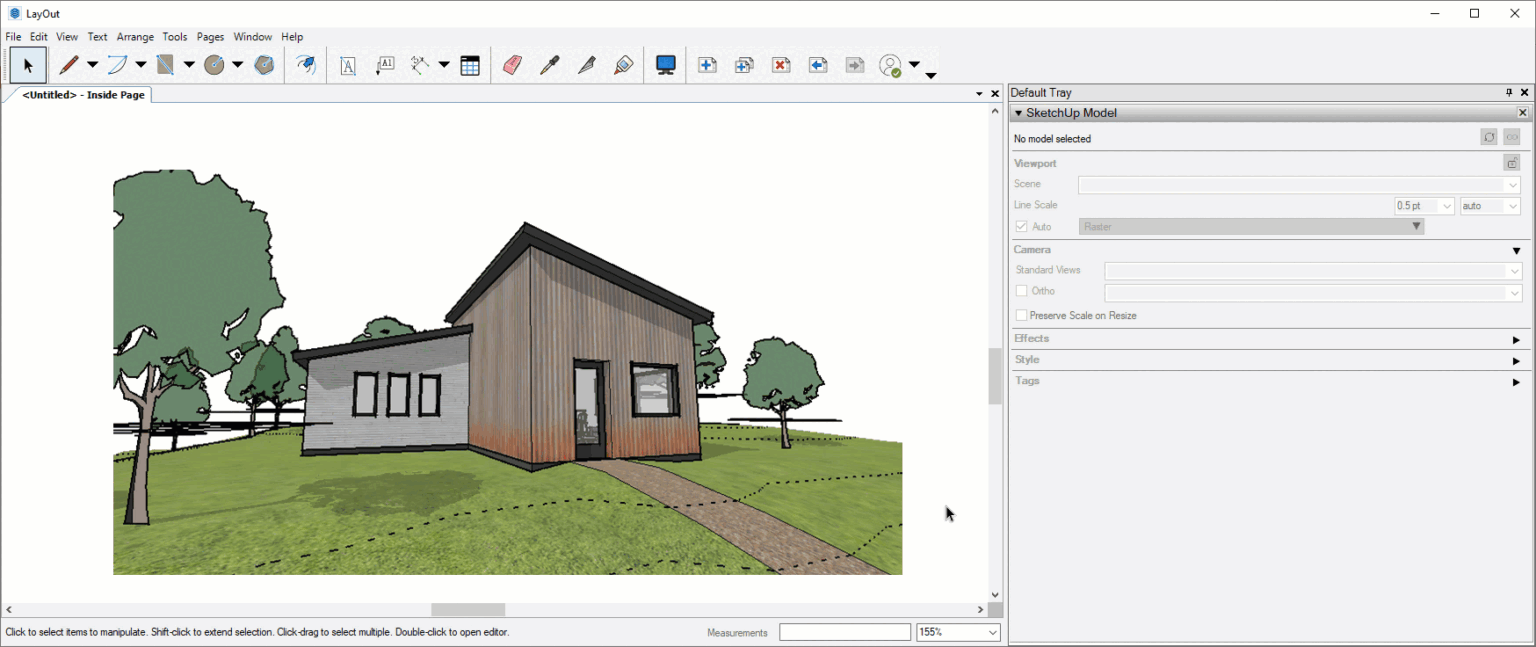Image resolution: width=1536 pixels, height=647 pixels.
Task: Toggle the Auto line scale checkbox
Action: click(1021, 226)
